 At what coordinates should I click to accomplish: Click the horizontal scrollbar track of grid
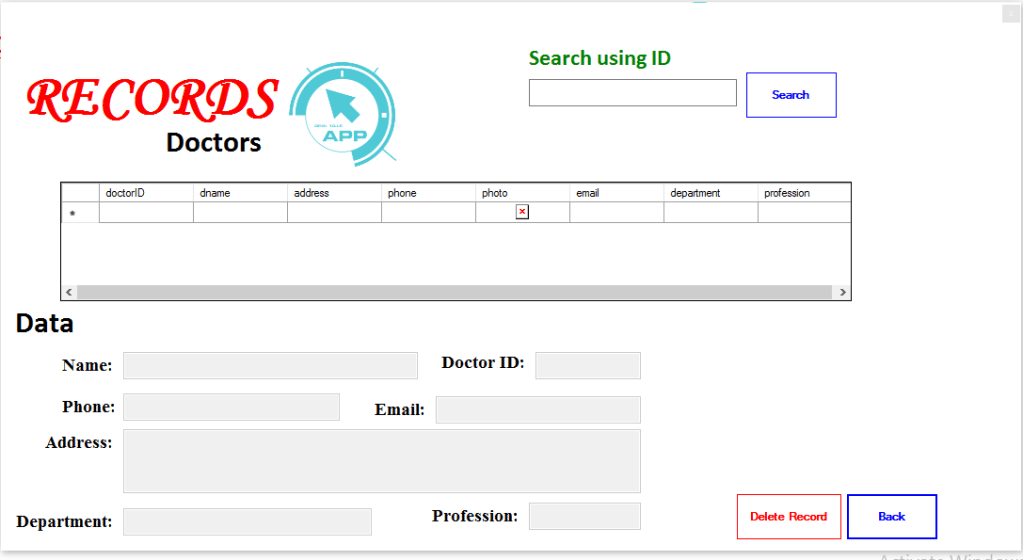tap(455, 292)
